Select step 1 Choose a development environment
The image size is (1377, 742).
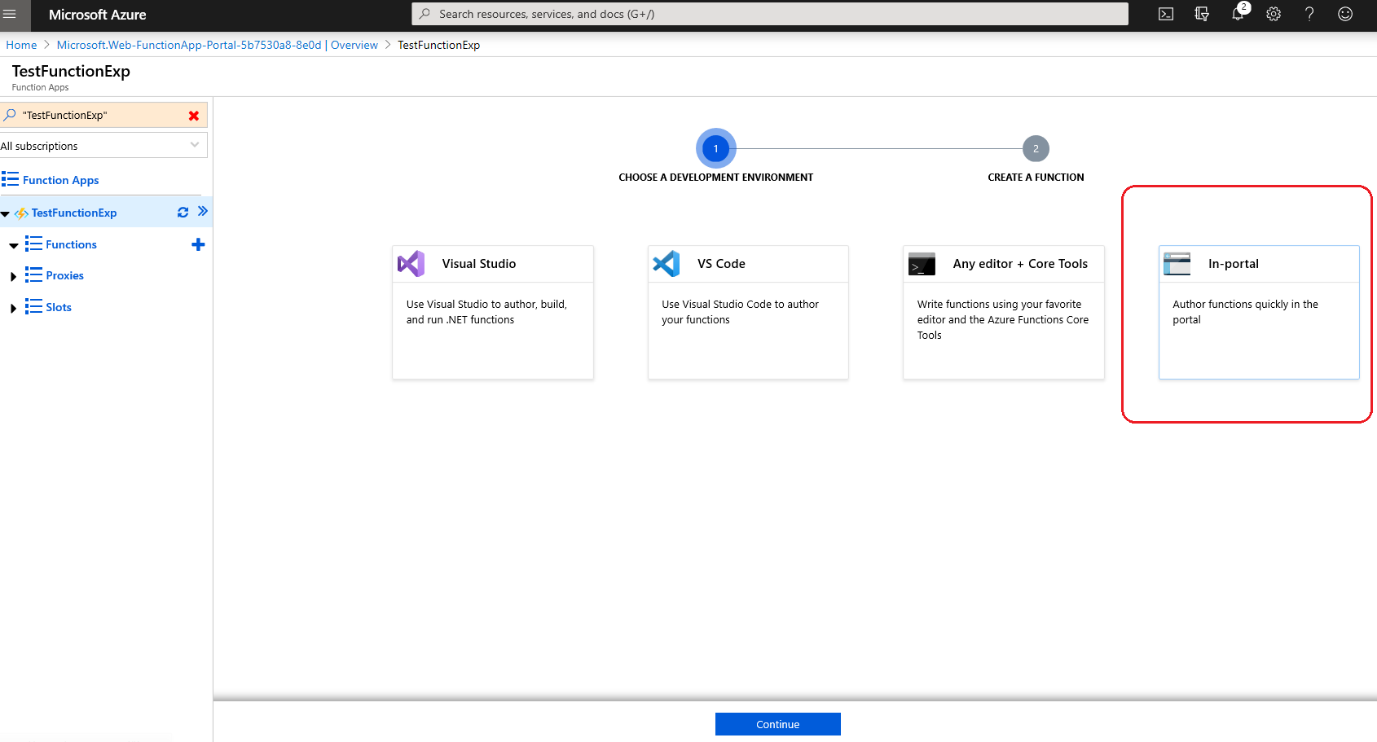point(716,149)
